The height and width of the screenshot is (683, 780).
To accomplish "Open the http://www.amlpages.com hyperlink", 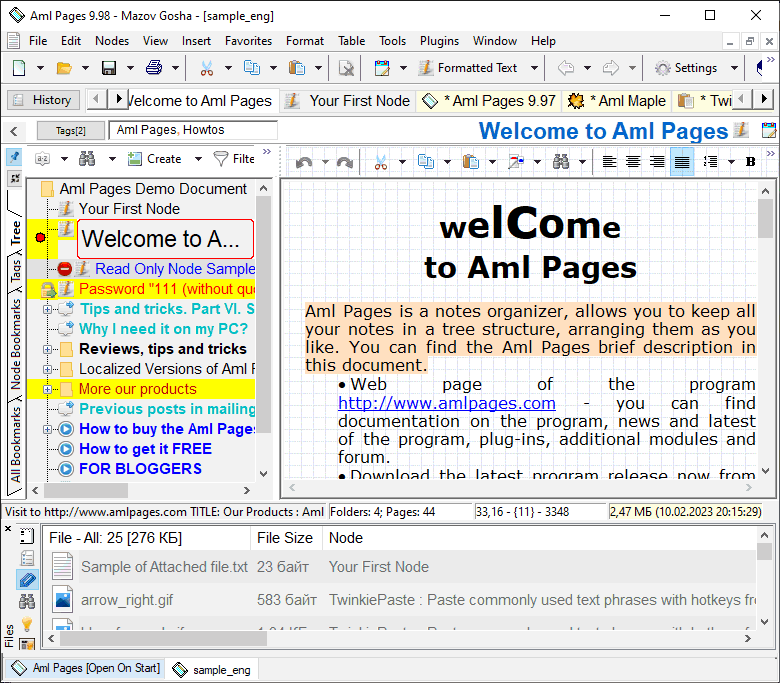I will [x=447, y=403].
